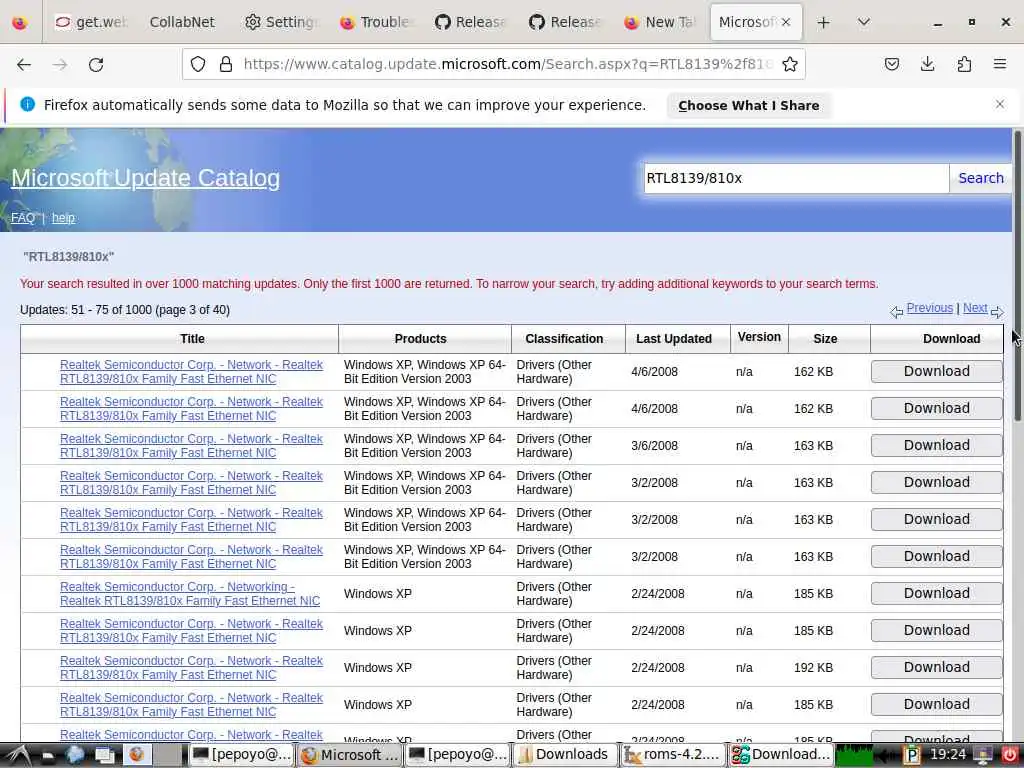This screenshot has width=1024, height=768.
Task: Click the Search button
Action: tap(980, 178)
